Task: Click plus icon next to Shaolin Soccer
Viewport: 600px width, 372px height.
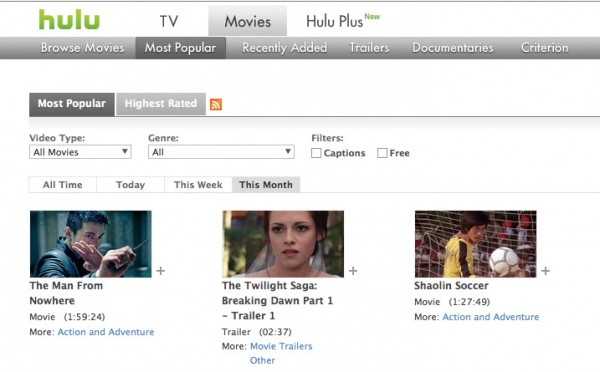Action: click(x=546, y=271)
